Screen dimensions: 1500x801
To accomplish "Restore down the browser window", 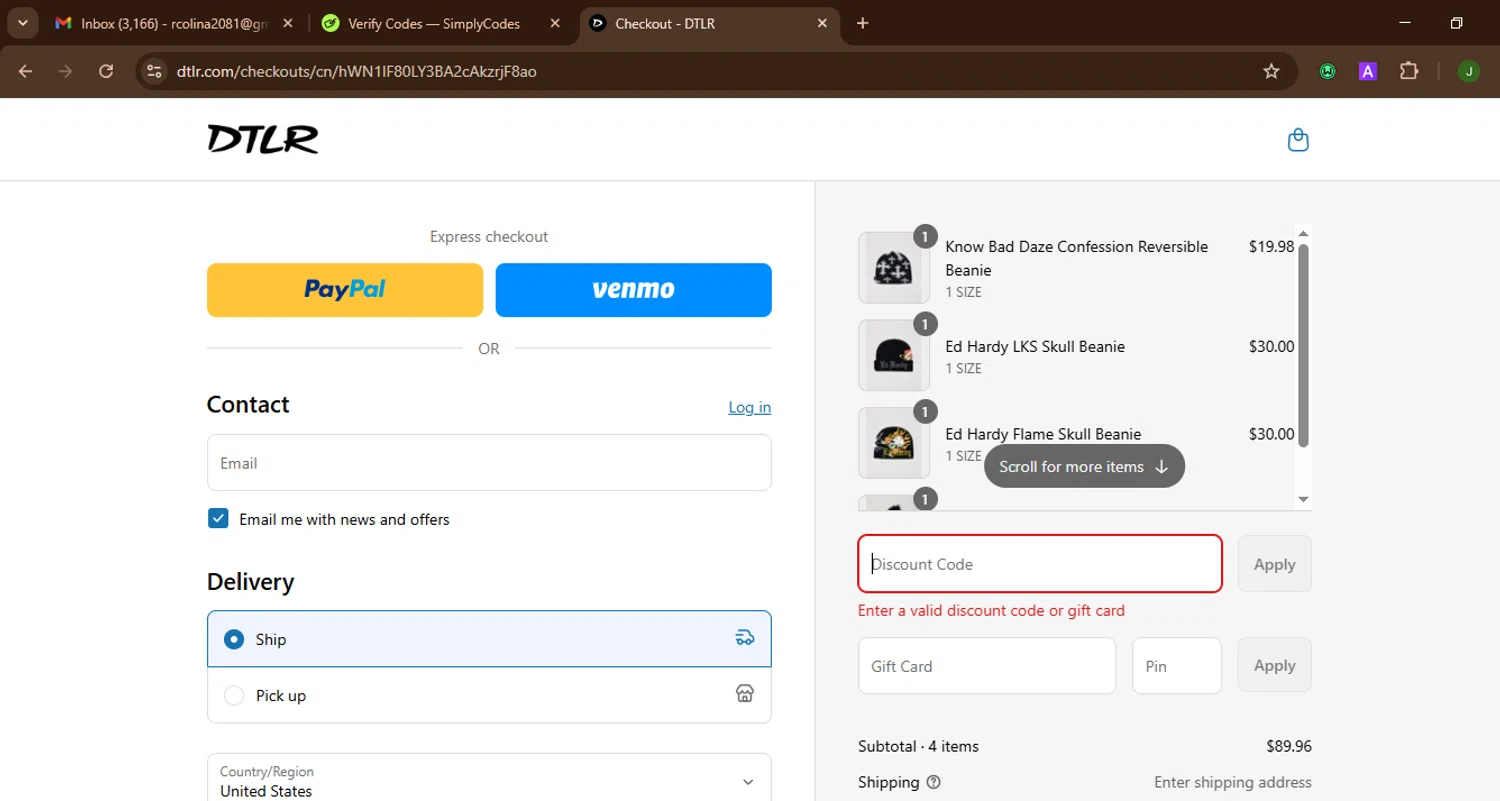I will 1457,23.
